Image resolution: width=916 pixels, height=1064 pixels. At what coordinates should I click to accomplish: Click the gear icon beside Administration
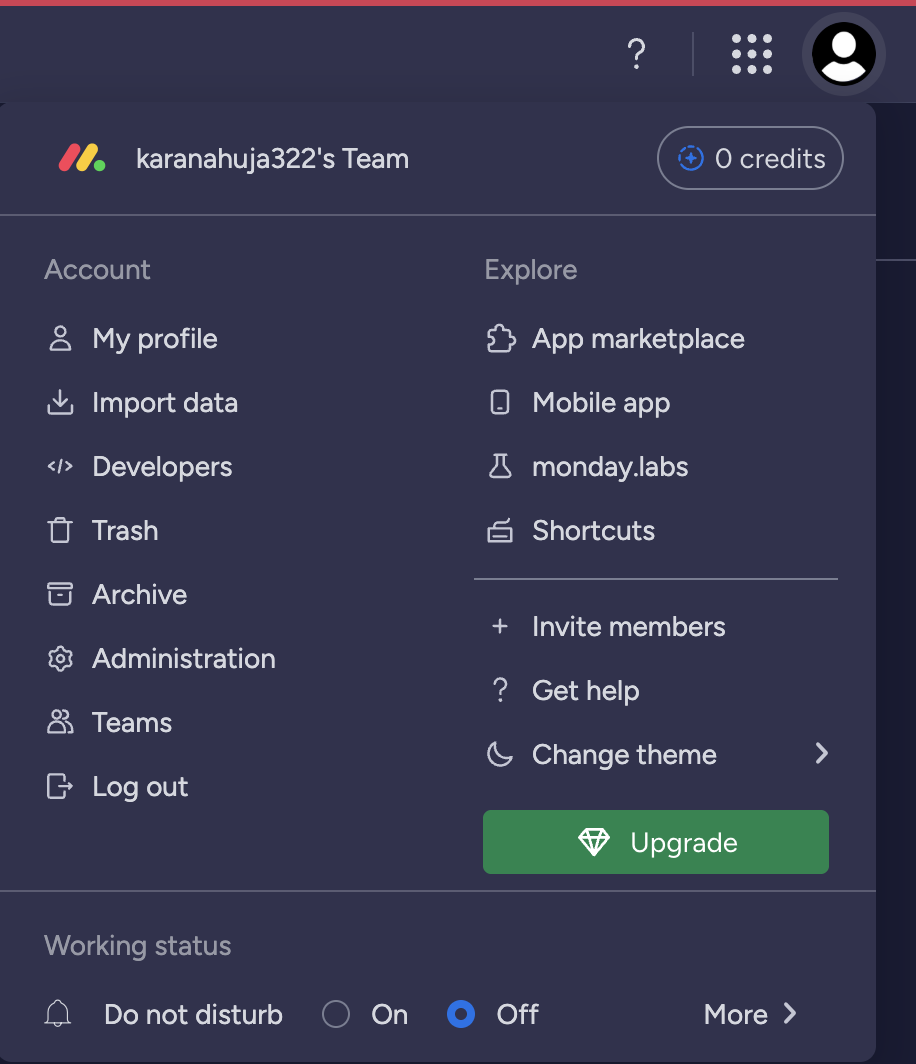coord(60,658)
